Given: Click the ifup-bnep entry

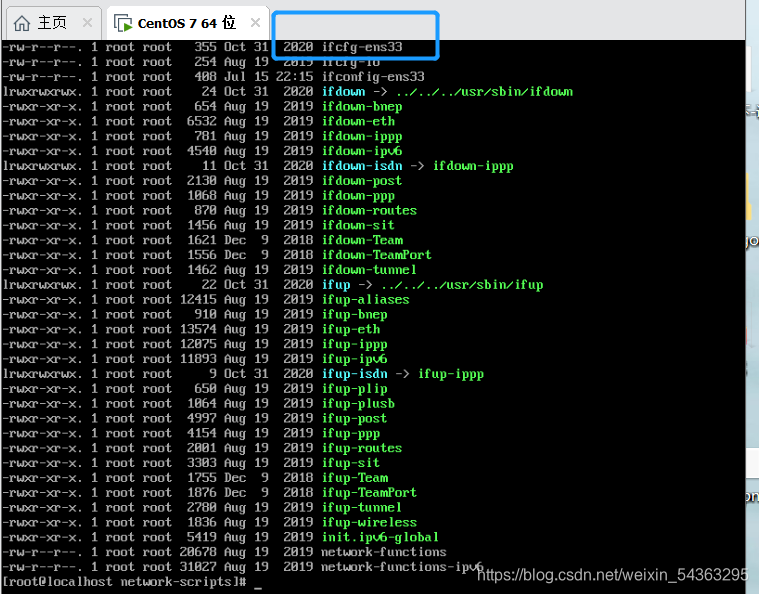Looking at the screenshot, I should (355, 315).
